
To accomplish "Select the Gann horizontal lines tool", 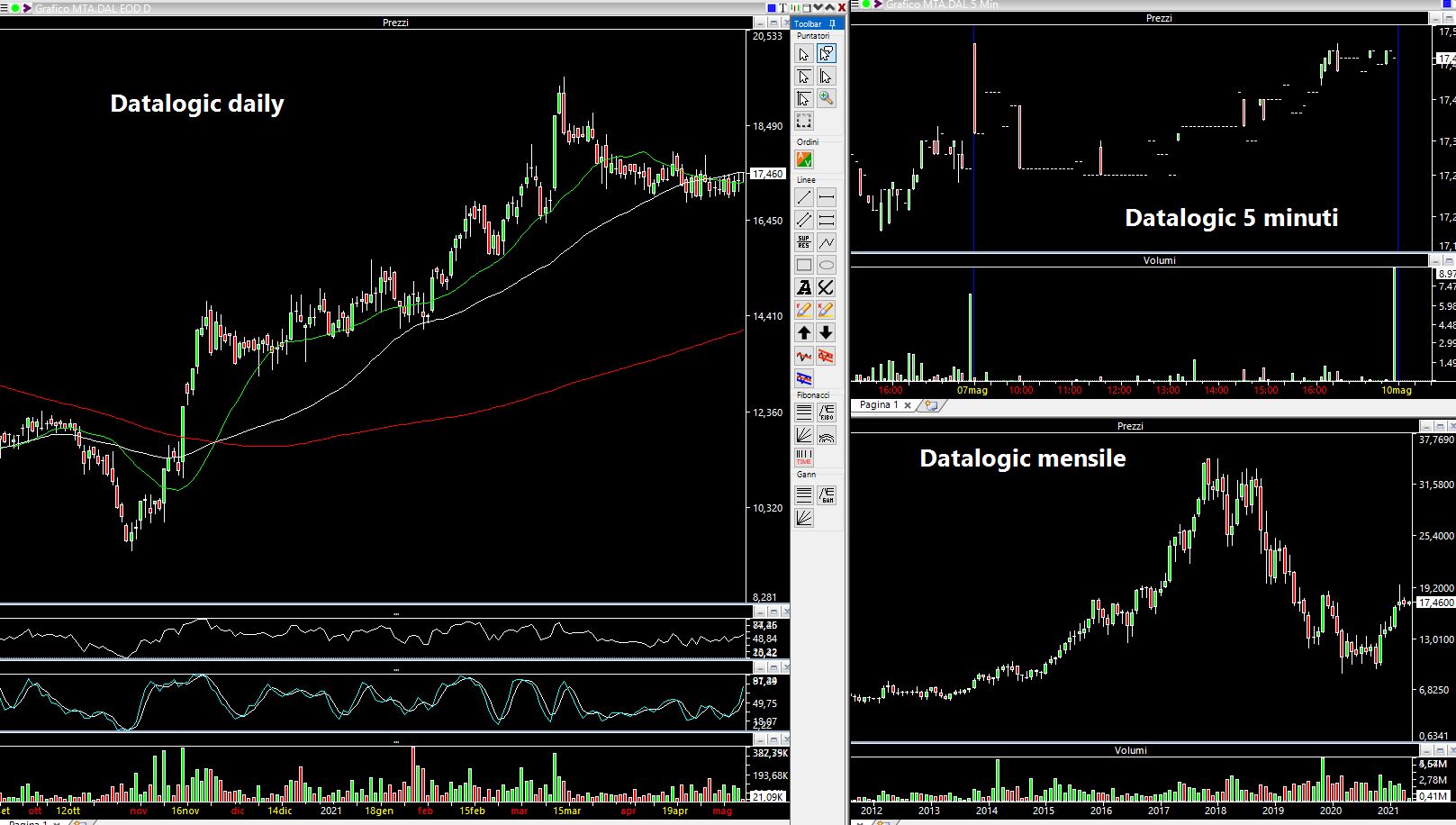I will tap(804, 494).
